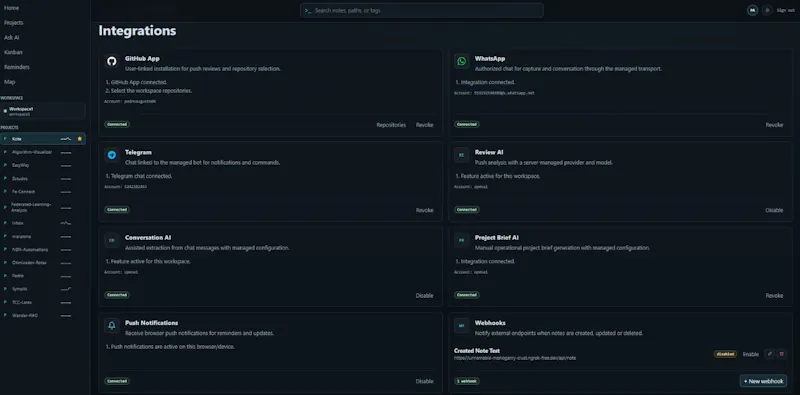Open the Map page

tap(10, 82)
